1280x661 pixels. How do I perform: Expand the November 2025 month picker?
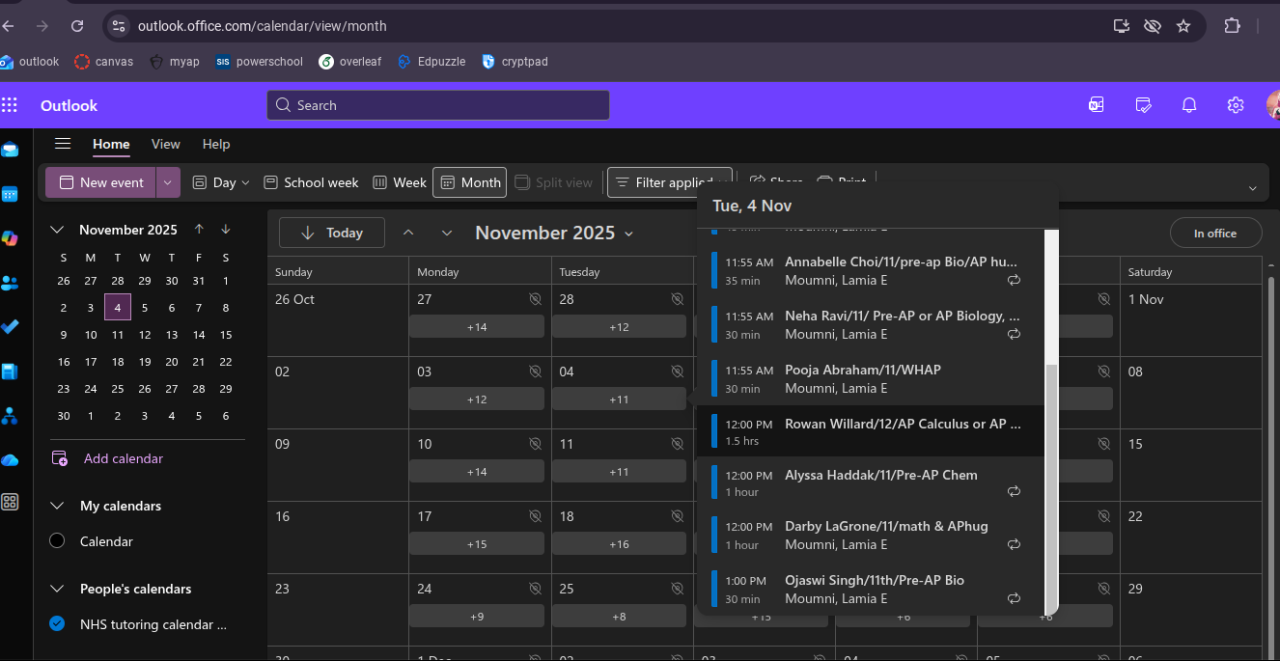(x=554, y=233)
